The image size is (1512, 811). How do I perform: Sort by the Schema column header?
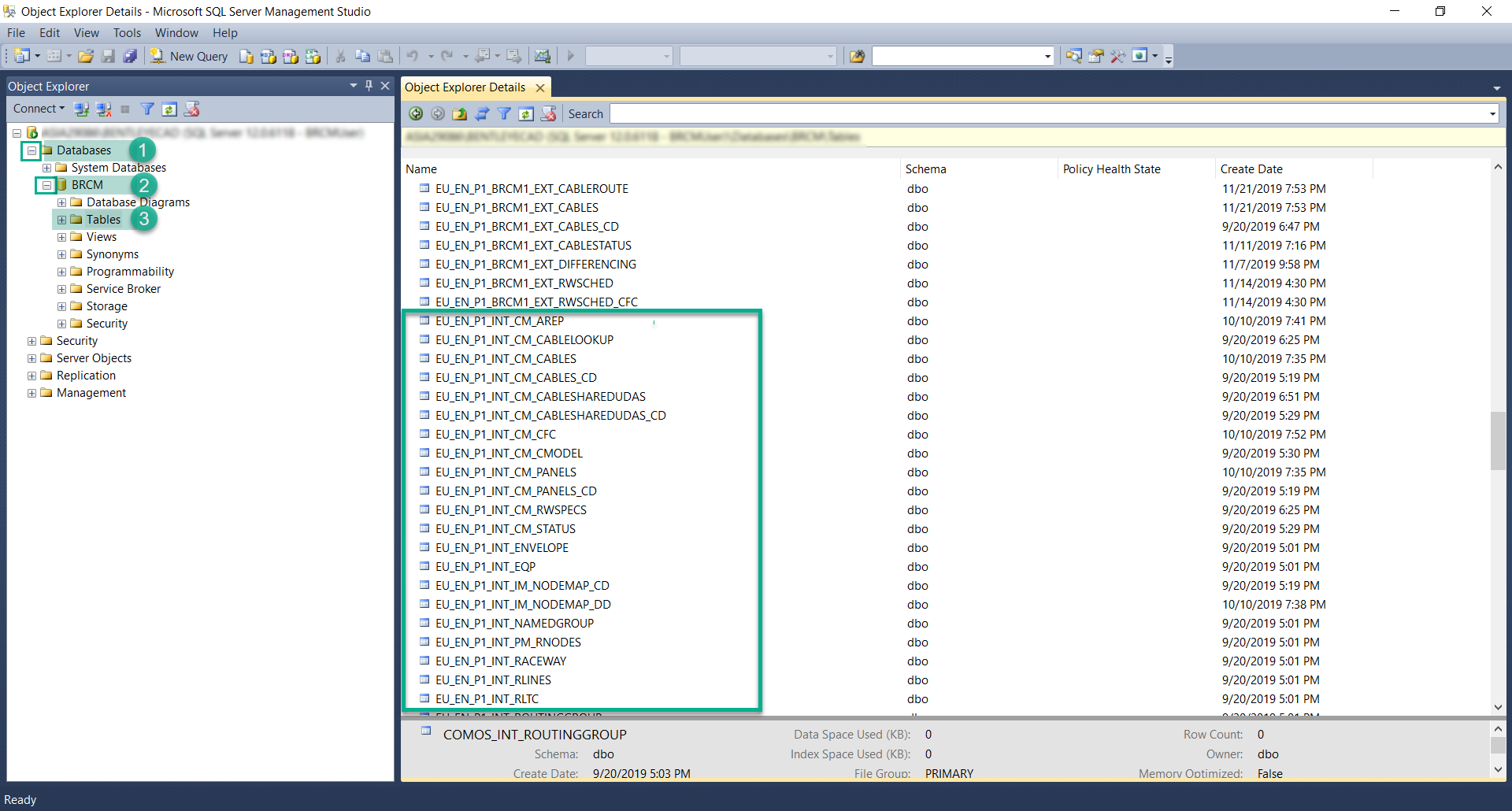[979, 169]
